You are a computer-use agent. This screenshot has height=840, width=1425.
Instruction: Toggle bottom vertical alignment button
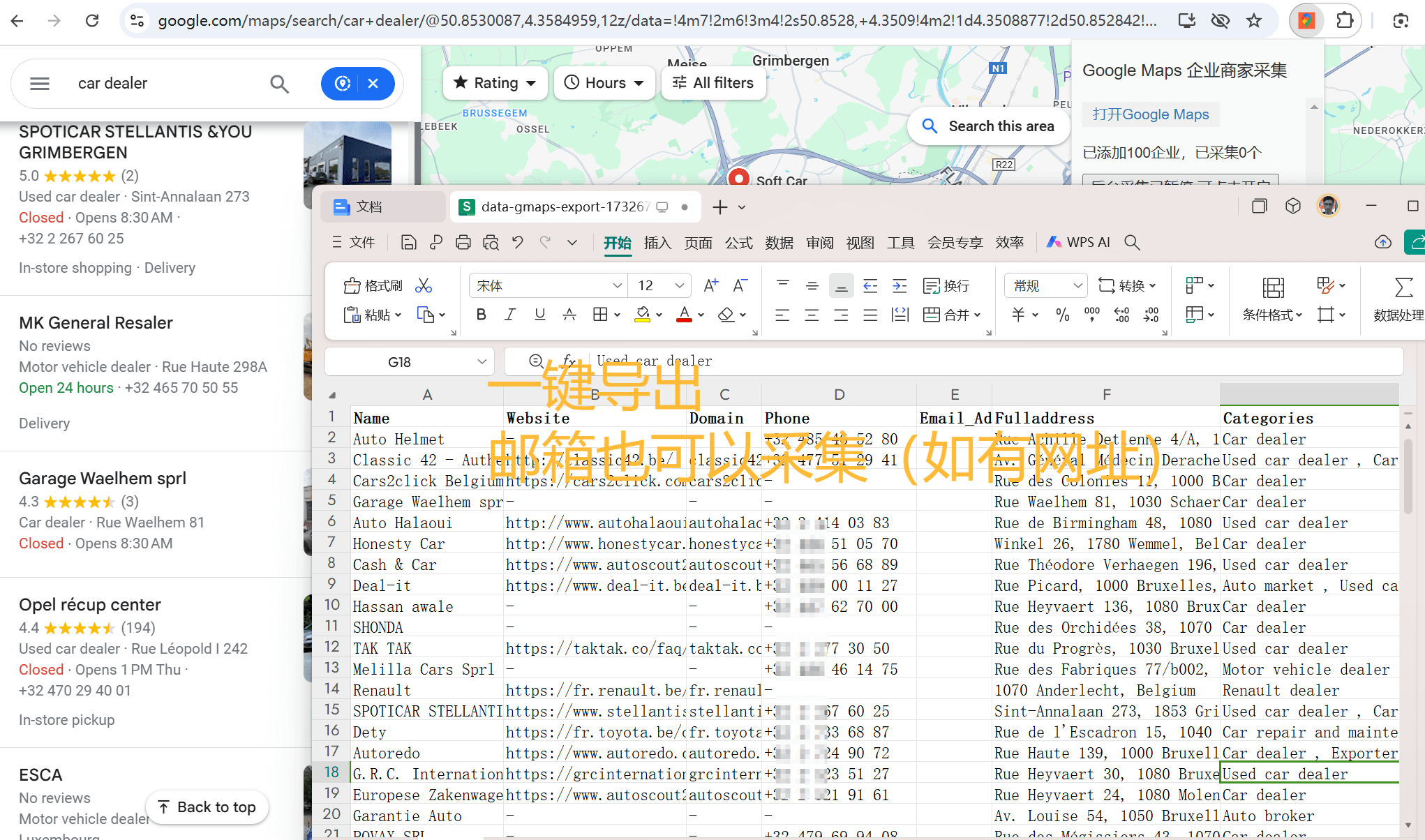click(841, 285)
